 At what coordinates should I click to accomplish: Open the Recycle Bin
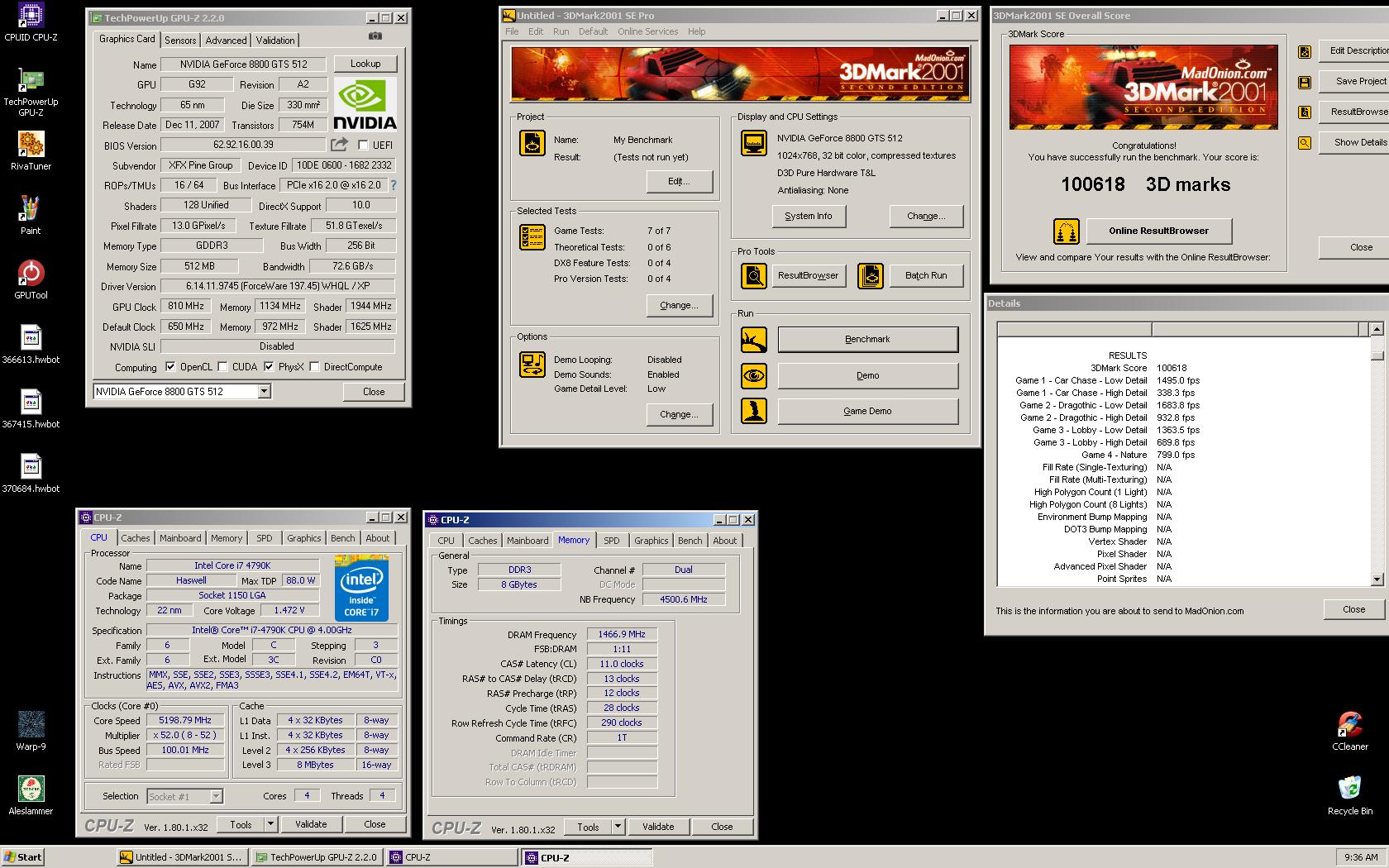[1349, 789]
